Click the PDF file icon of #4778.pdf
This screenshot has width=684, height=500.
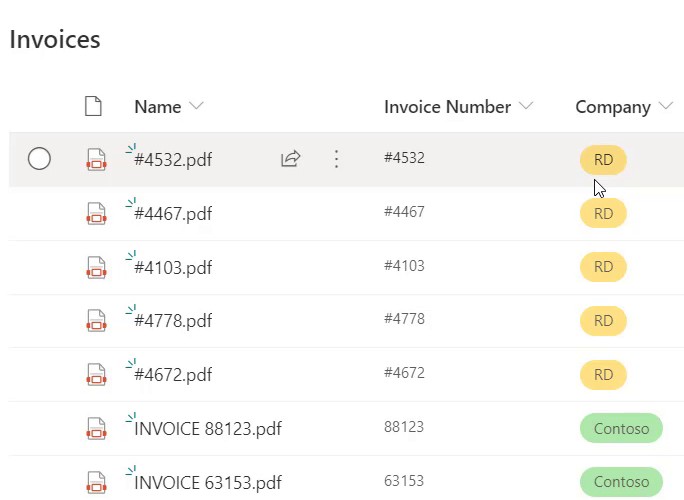[x=96, y=321]
